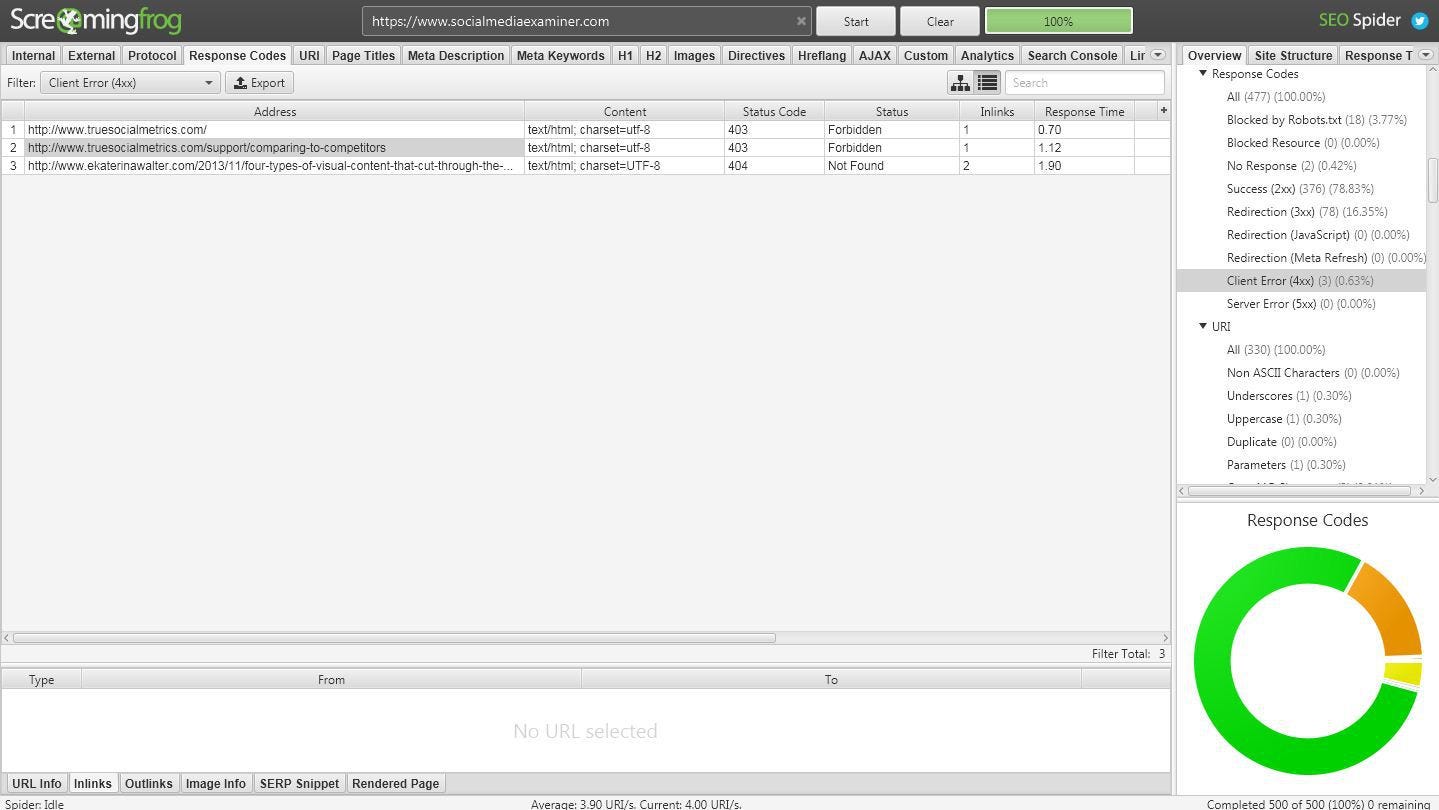
Task: Open the Page Titles tab
Action: (363, 56)
